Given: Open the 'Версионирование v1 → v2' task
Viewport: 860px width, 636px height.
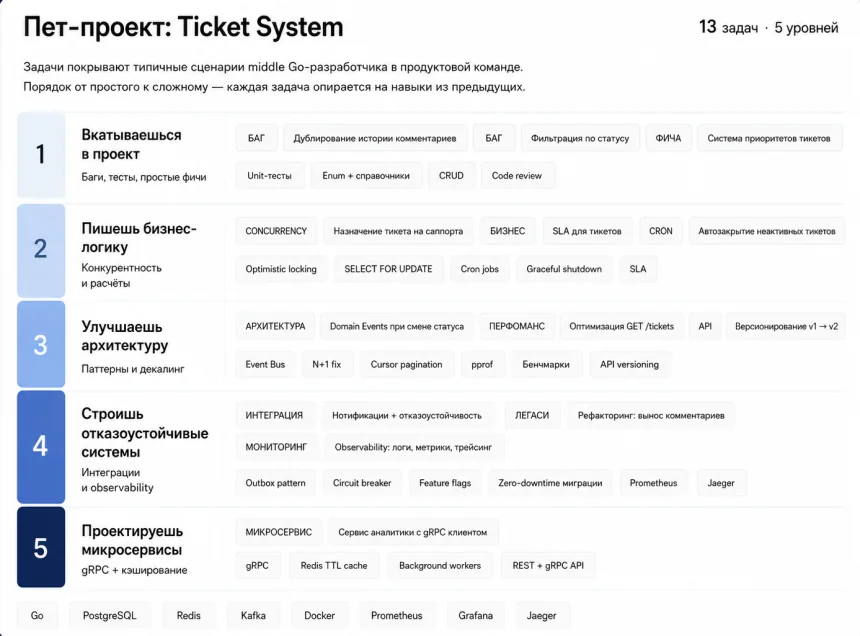Looking at the screenshot, I should 787,327.
